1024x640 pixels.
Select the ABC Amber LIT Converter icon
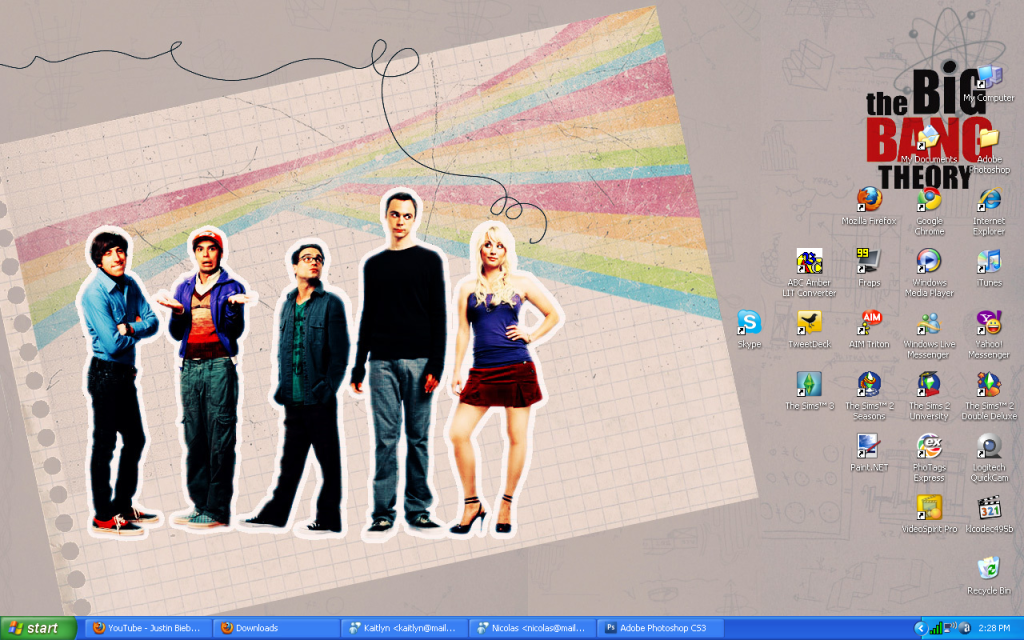click(x=809, y=272)
